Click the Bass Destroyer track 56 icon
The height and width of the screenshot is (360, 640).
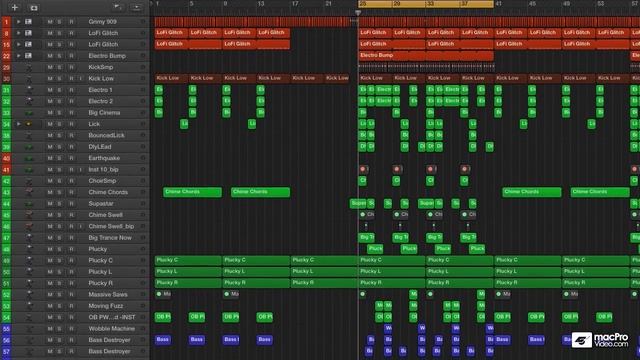(29, 340)
